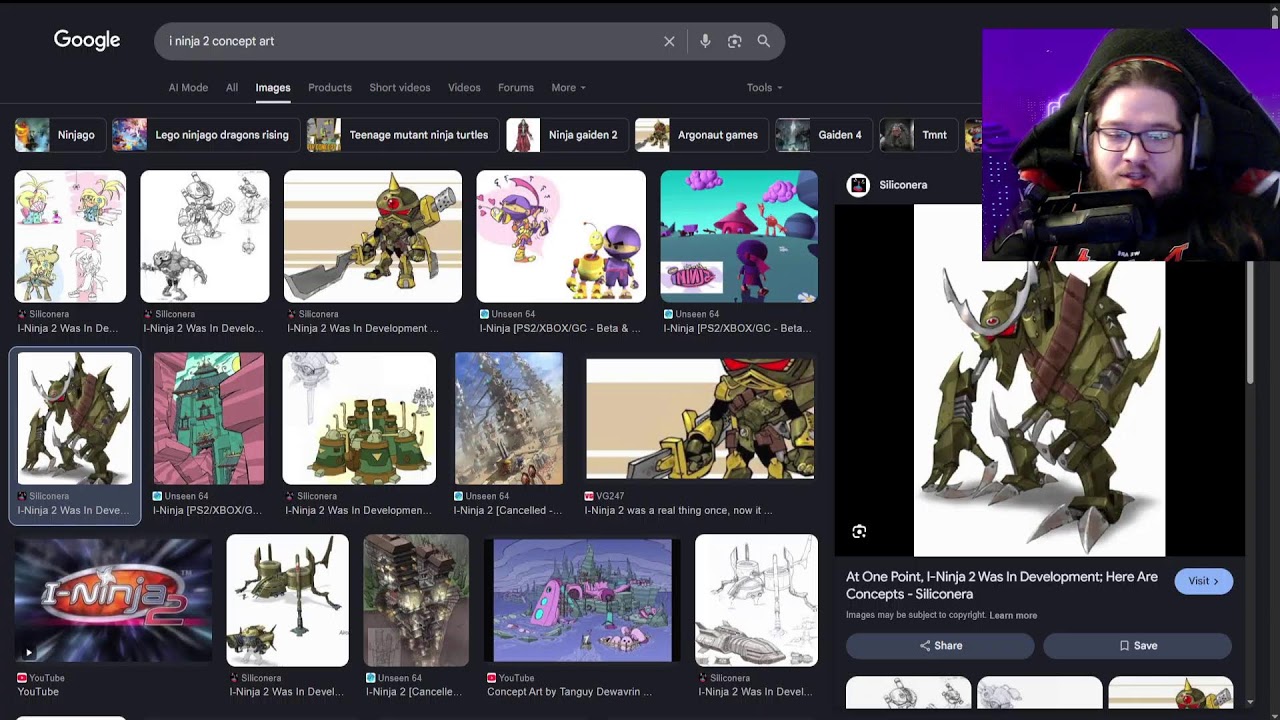The width and height of the screenshot is (1280, 720).
Task: Open the Short videos tab
Action: (400, 88)
